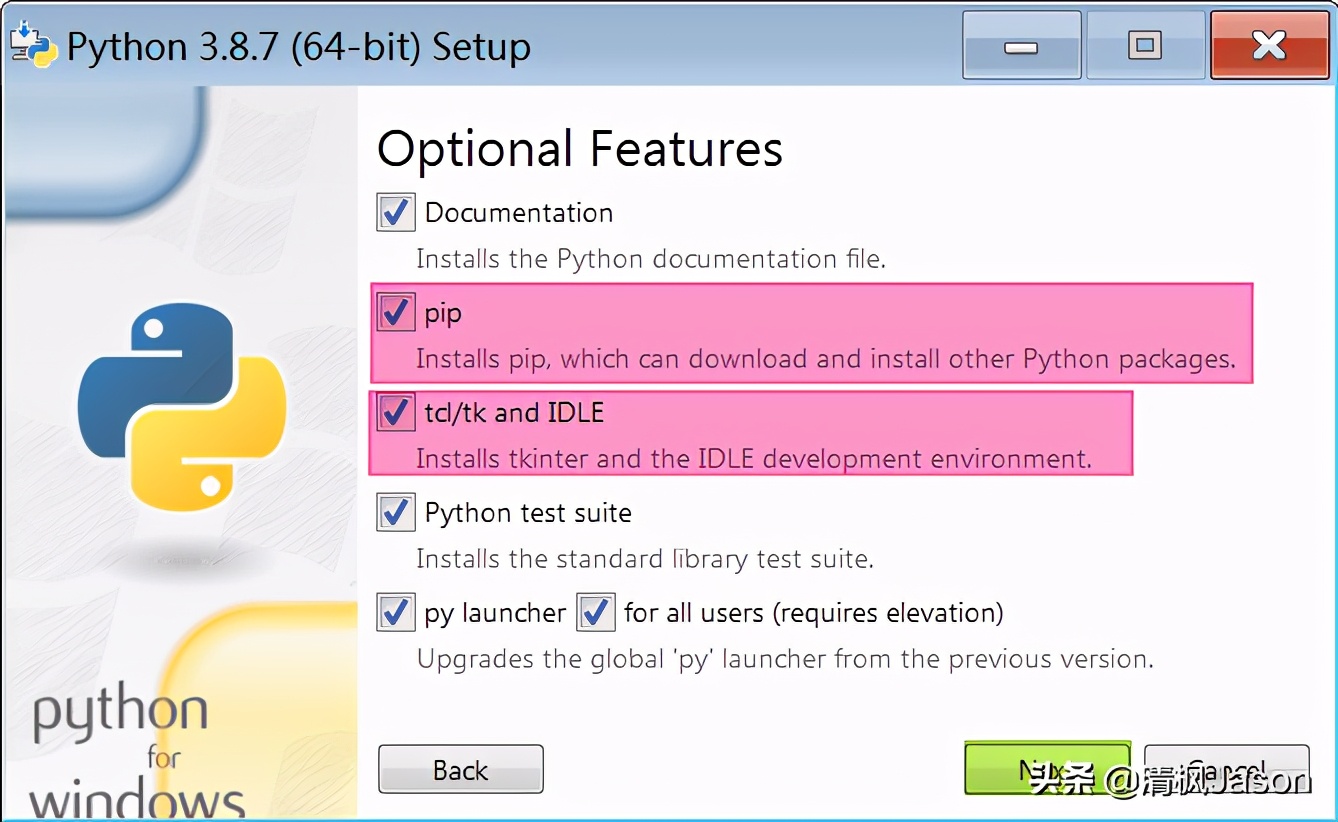1338x822 pixels.
Task: Disable the pip installation option
Action: click(x=395, y=311)
